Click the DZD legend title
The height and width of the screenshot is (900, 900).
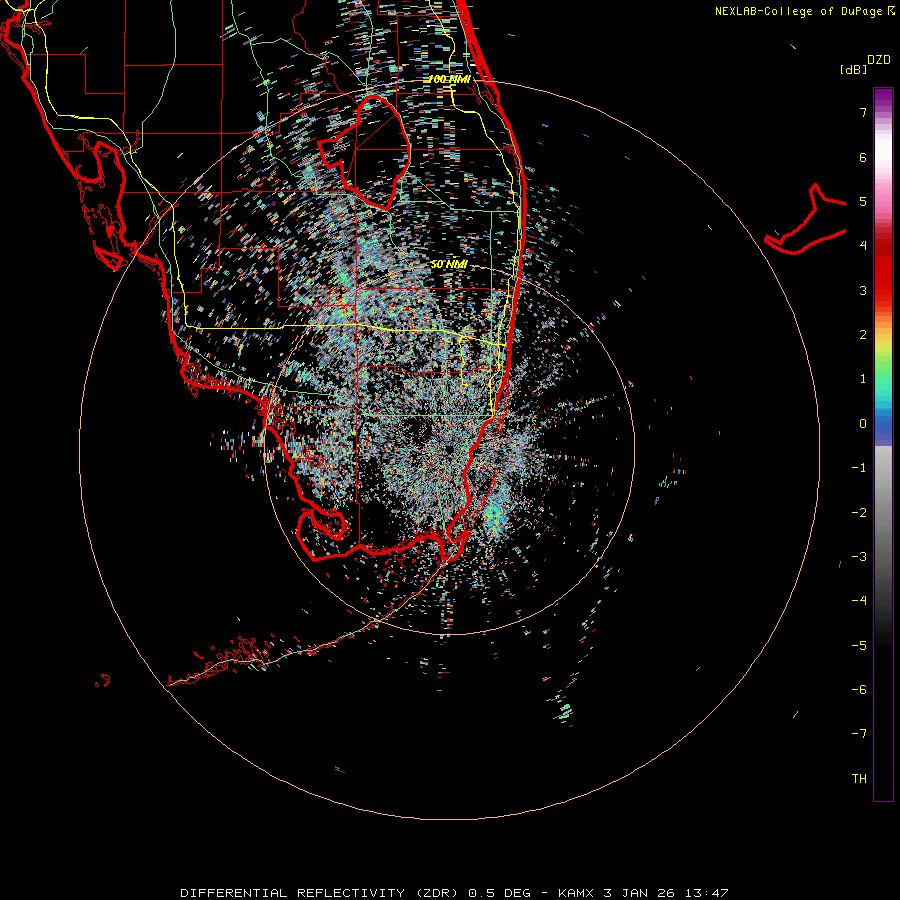[879, 60]
